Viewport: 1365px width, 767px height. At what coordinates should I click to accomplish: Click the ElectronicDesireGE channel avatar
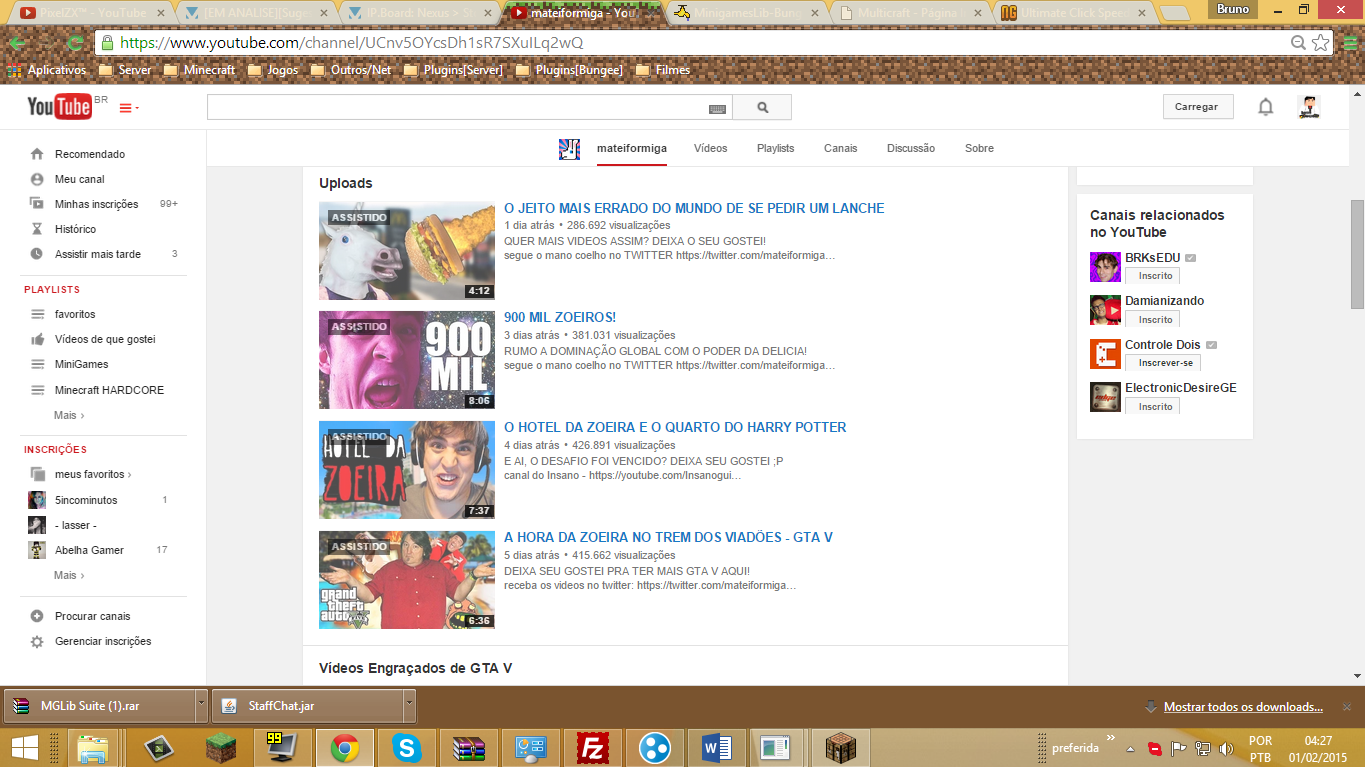(1105, 397)
